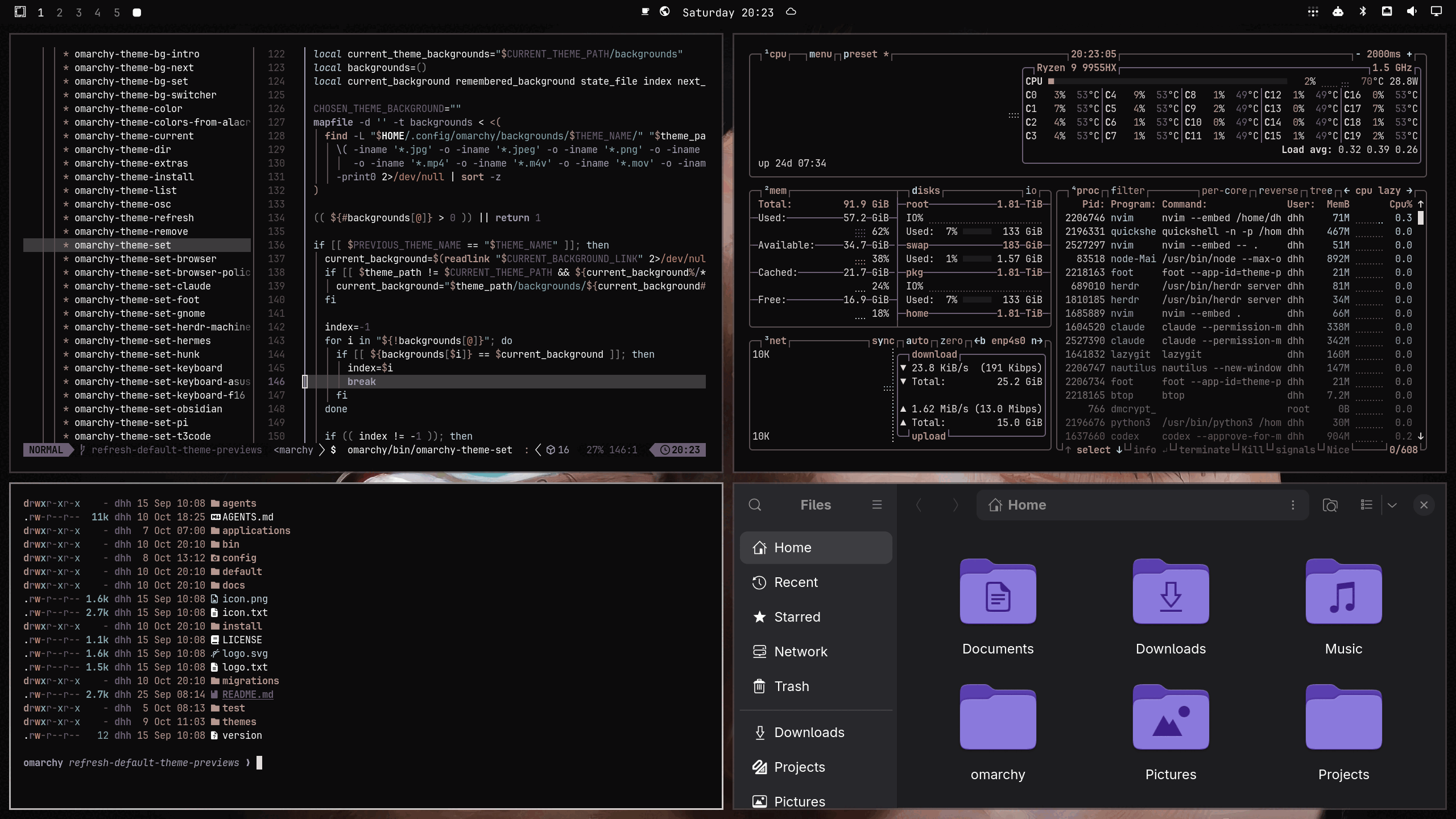Click the volume icon in system tray

pos(1412,11)
